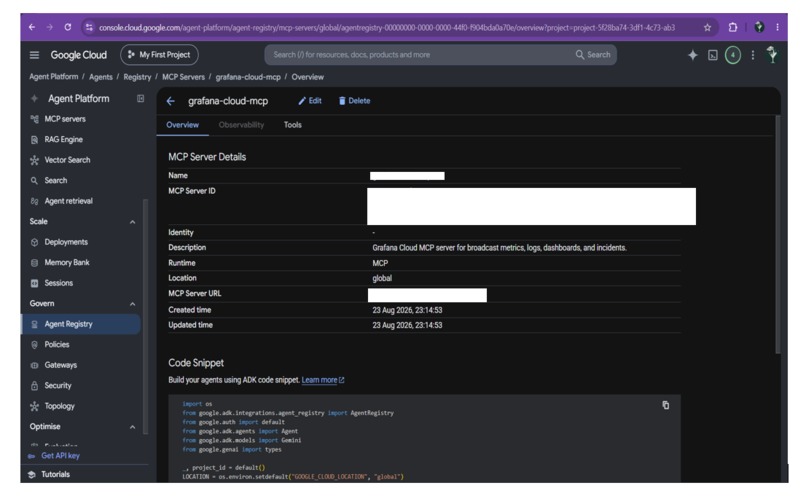Click the browser address bar URL
Screen dimensions: 806x504
[387, 27]
